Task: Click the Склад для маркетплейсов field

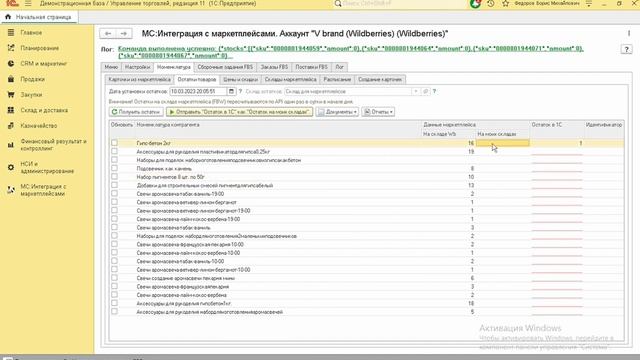Action: (348, 91)
